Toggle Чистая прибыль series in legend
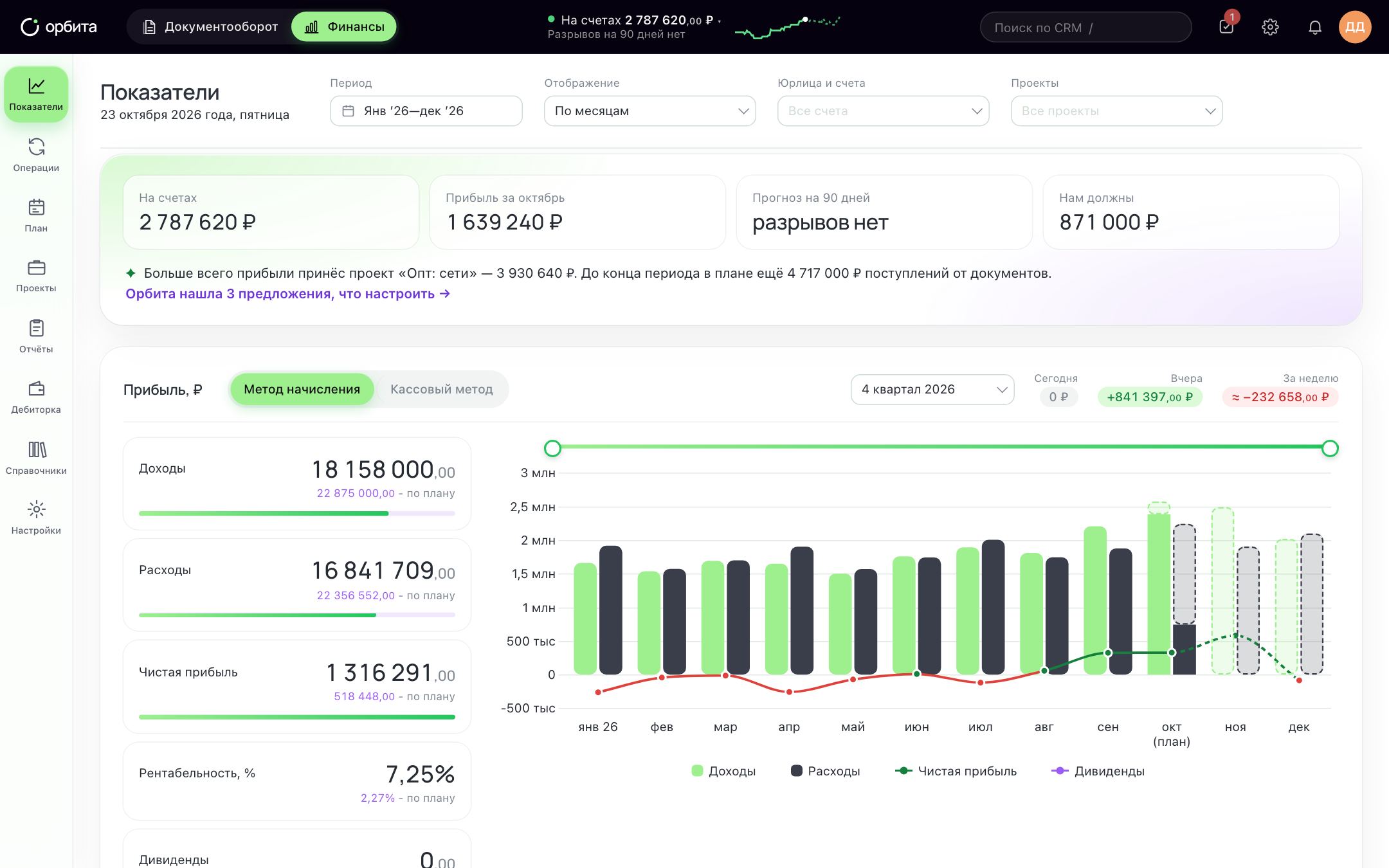Image resolution: width=1389 pixels, height=868 pixels. pyautogui.click(x=956, y=771)
